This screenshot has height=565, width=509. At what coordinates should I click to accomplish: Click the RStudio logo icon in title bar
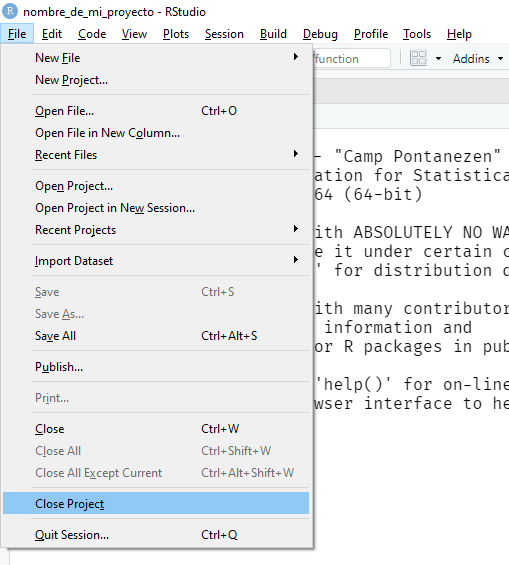pos(10,11)
